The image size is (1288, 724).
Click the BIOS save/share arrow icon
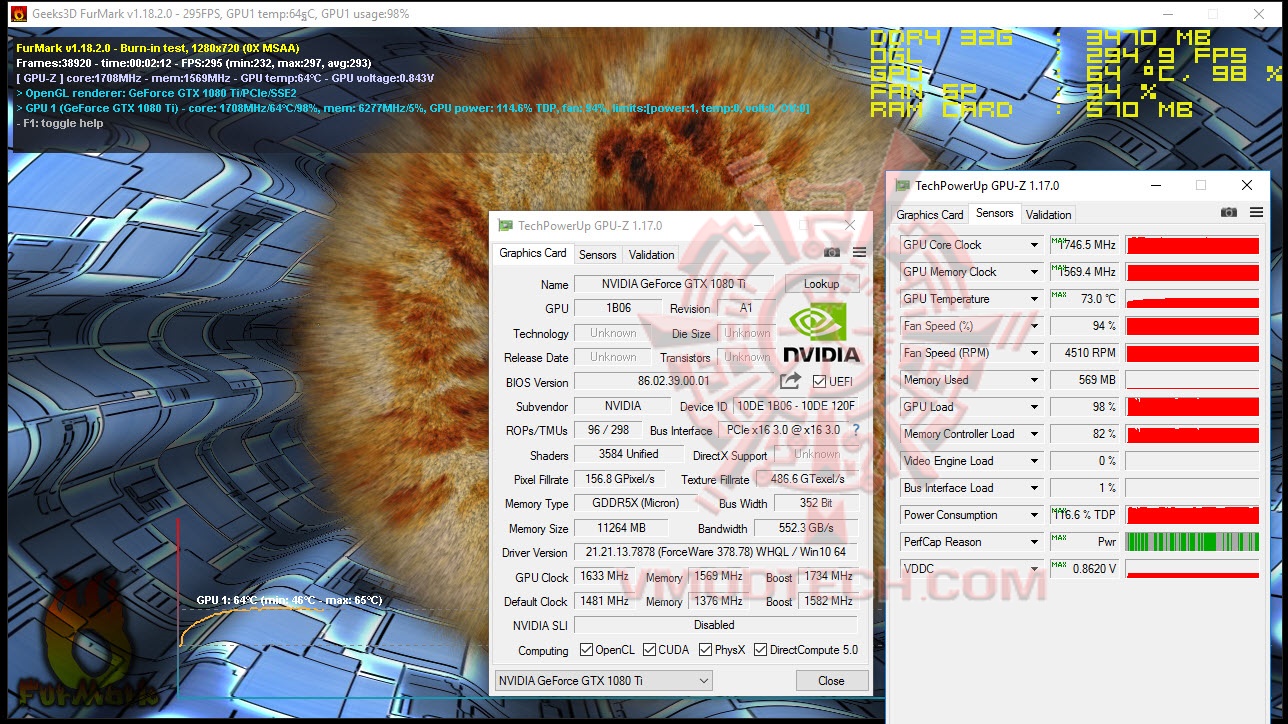[790, 381]
